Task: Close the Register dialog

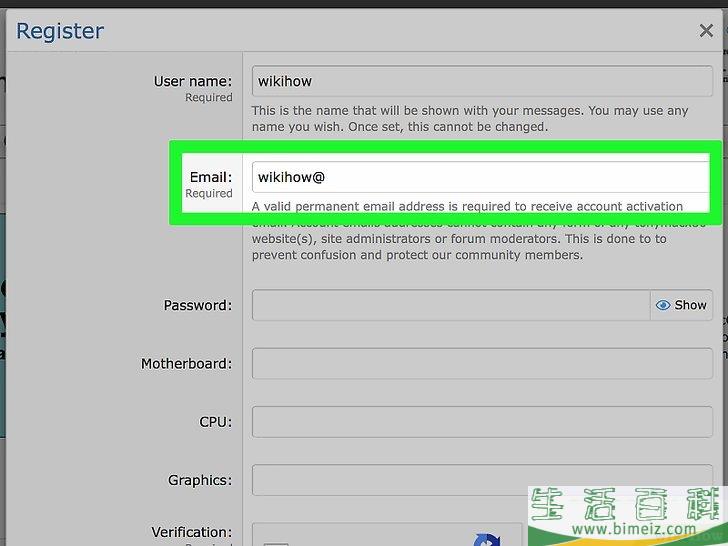Action: click(706, 31)
